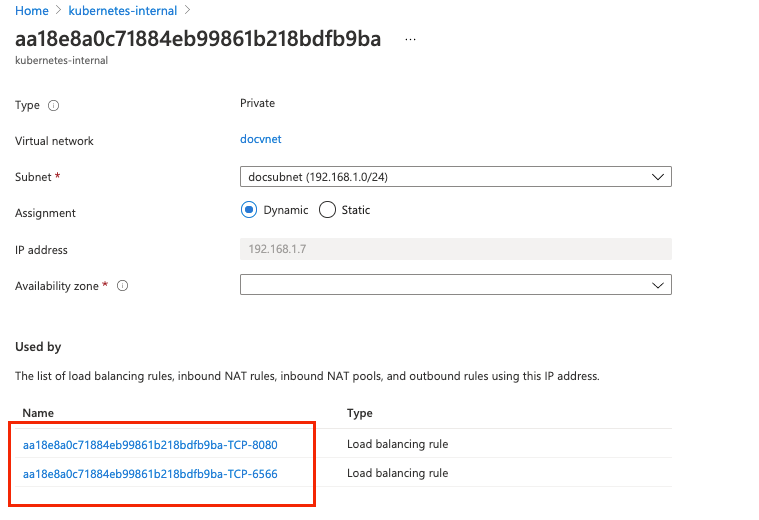Open the ellipsis more options menu

point(410,40)
